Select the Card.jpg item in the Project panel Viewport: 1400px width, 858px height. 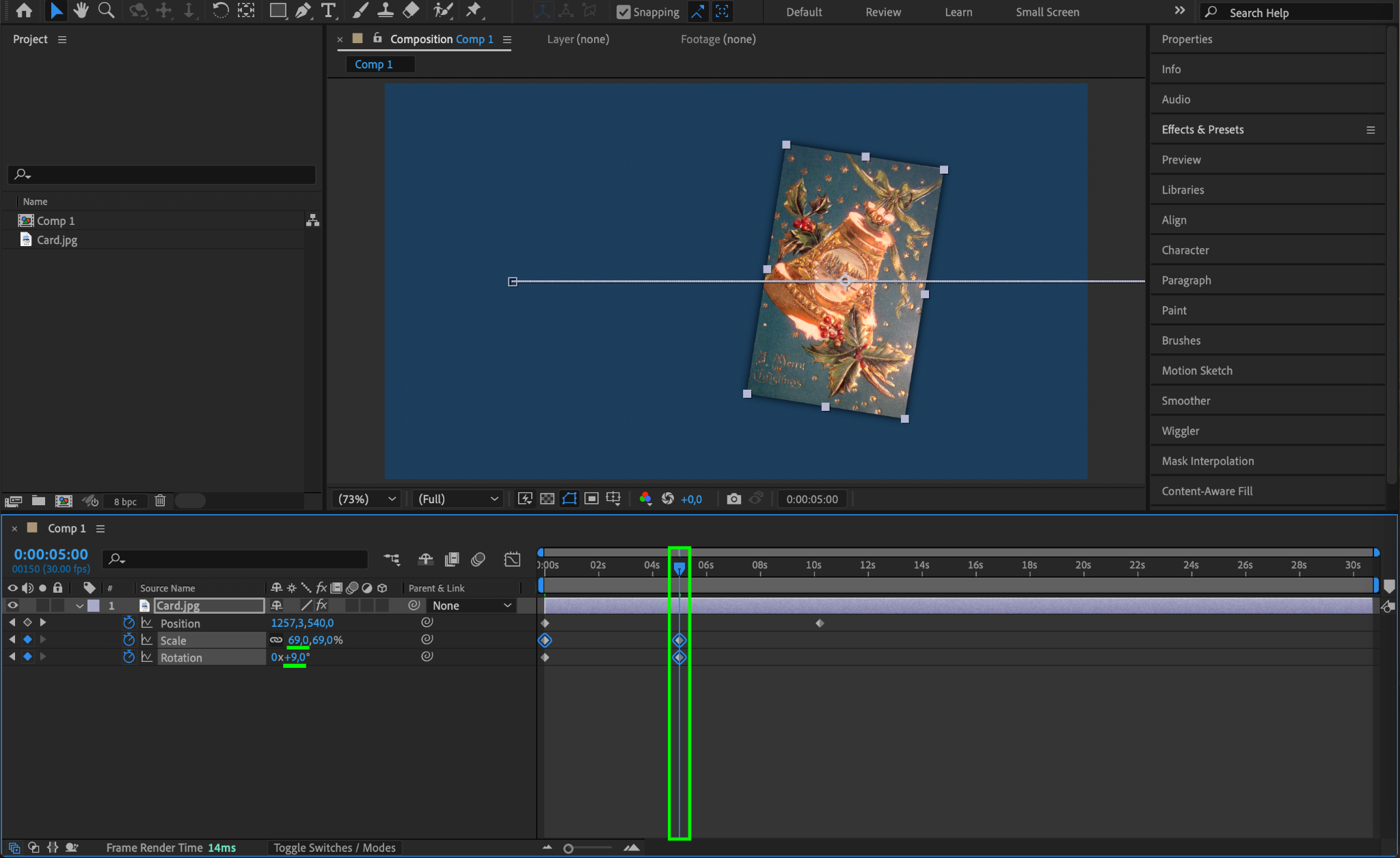point(57,240)
